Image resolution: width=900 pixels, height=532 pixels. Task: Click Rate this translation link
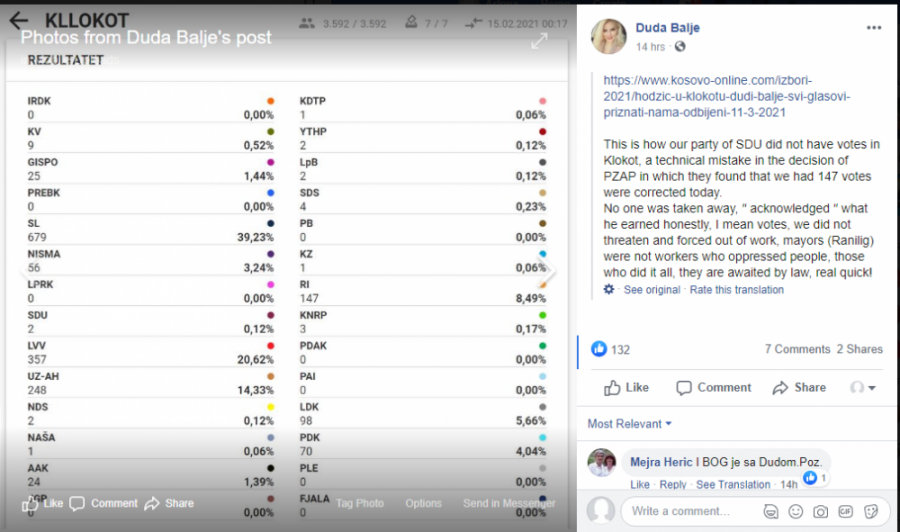point(736,290)
